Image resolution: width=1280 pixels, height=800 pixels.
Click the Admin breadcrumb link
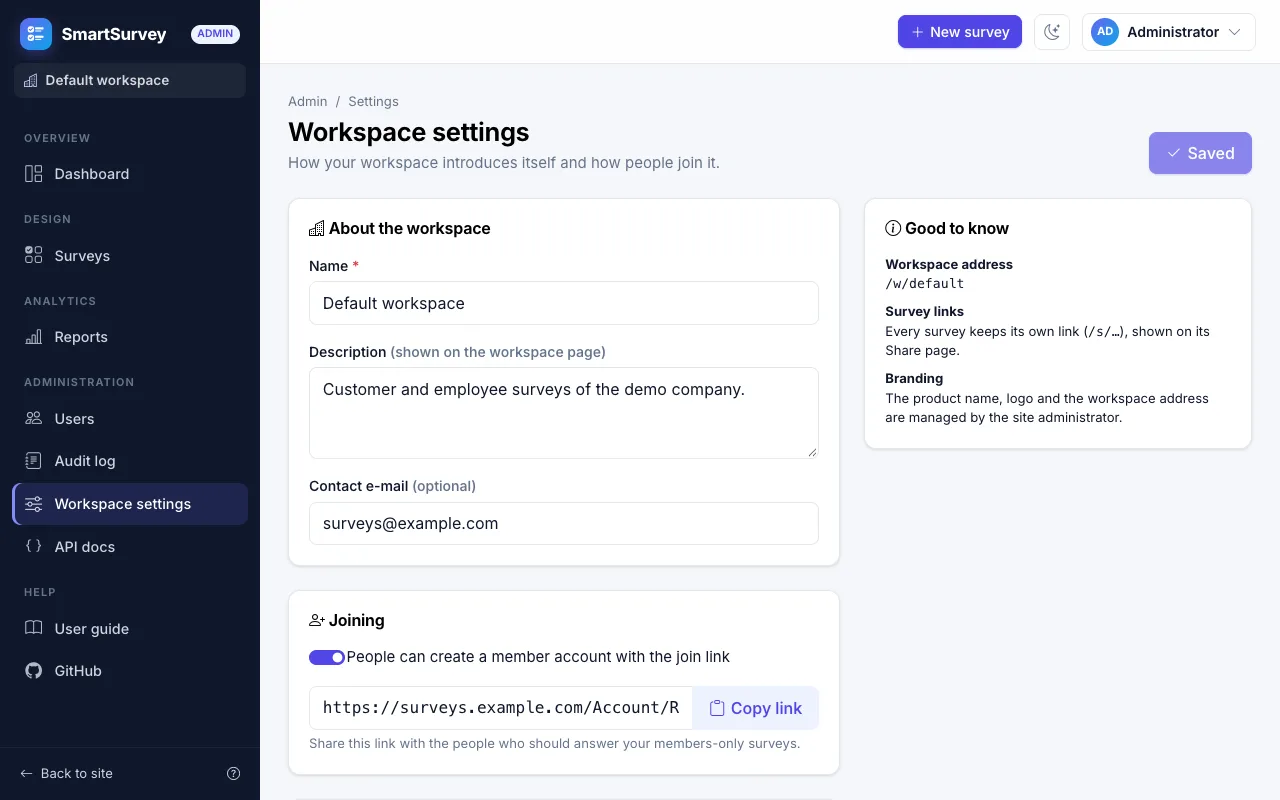click(308, 101)
